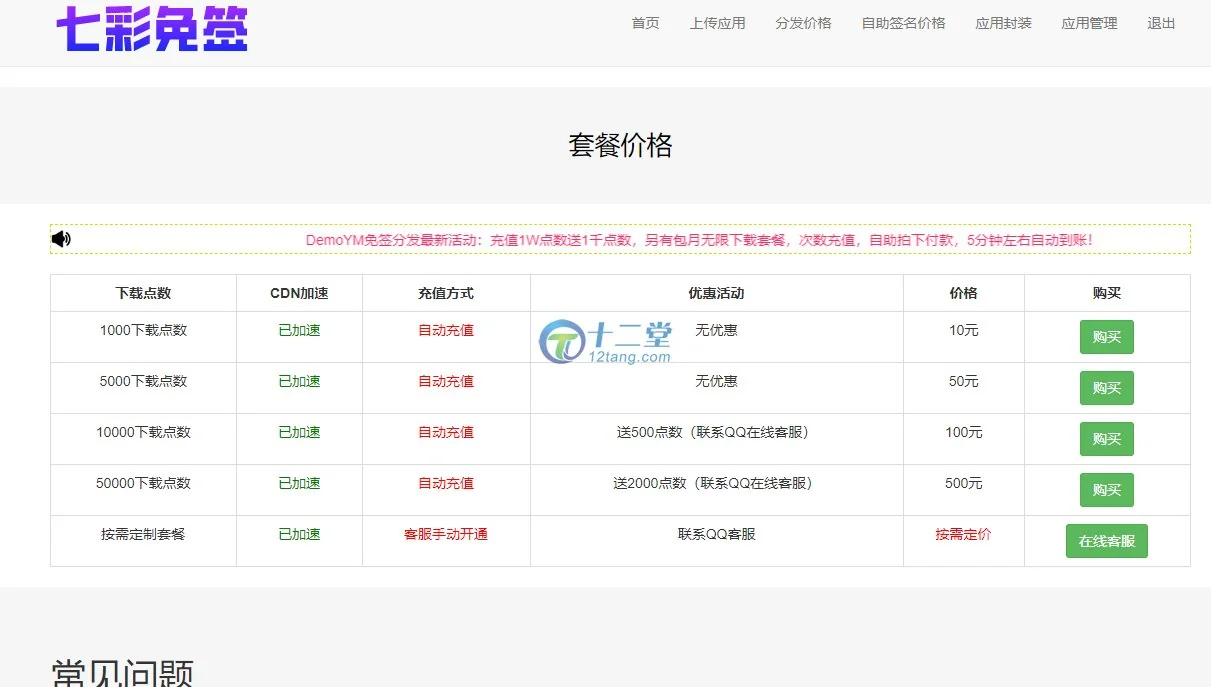Open the 应用封装 menu item
This screenshot has width=1211, height=687.
pos(1003,23)
